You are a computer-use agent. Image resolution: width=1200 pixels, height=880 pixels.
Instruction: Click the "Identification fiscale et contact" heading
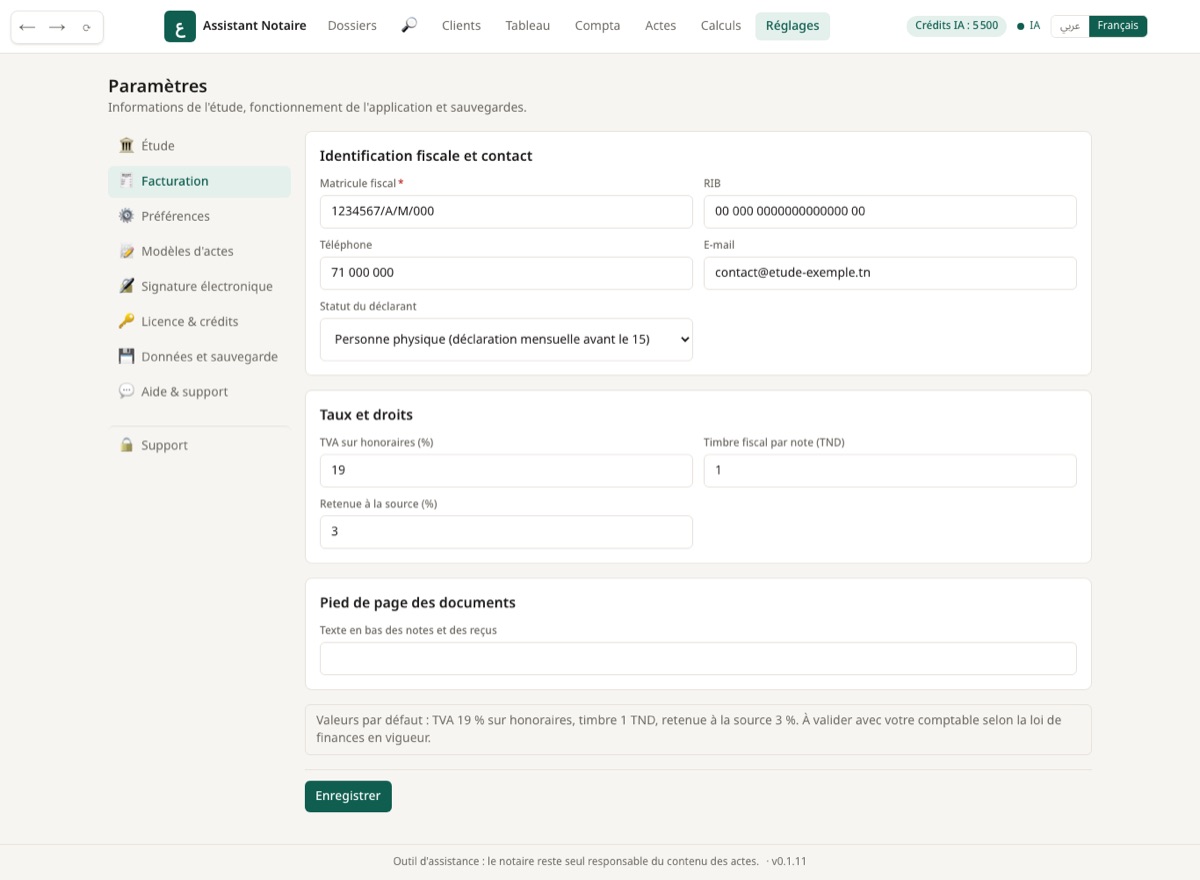coord(426,156)
